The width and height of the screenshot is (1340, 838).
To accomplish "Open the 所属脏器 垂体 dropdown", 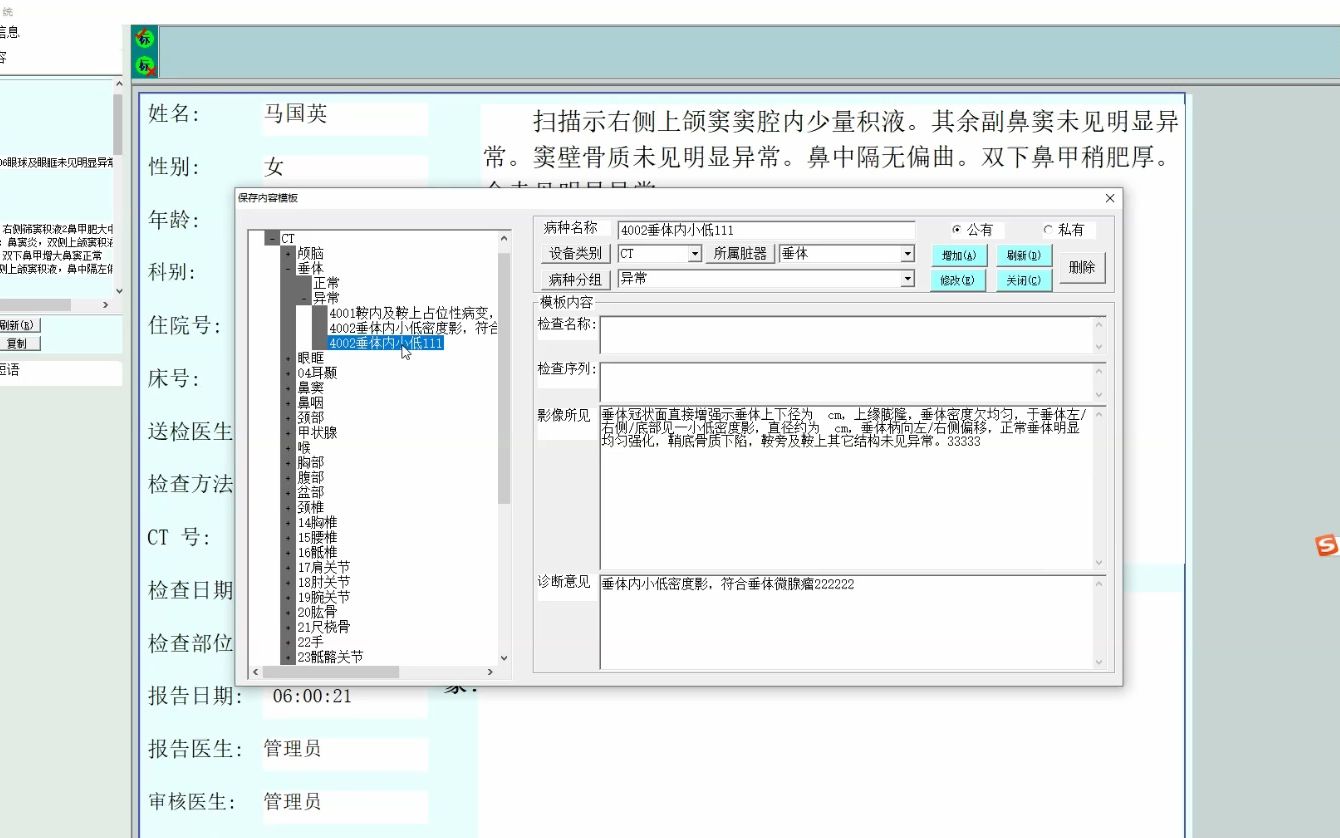I will (908, 253).
